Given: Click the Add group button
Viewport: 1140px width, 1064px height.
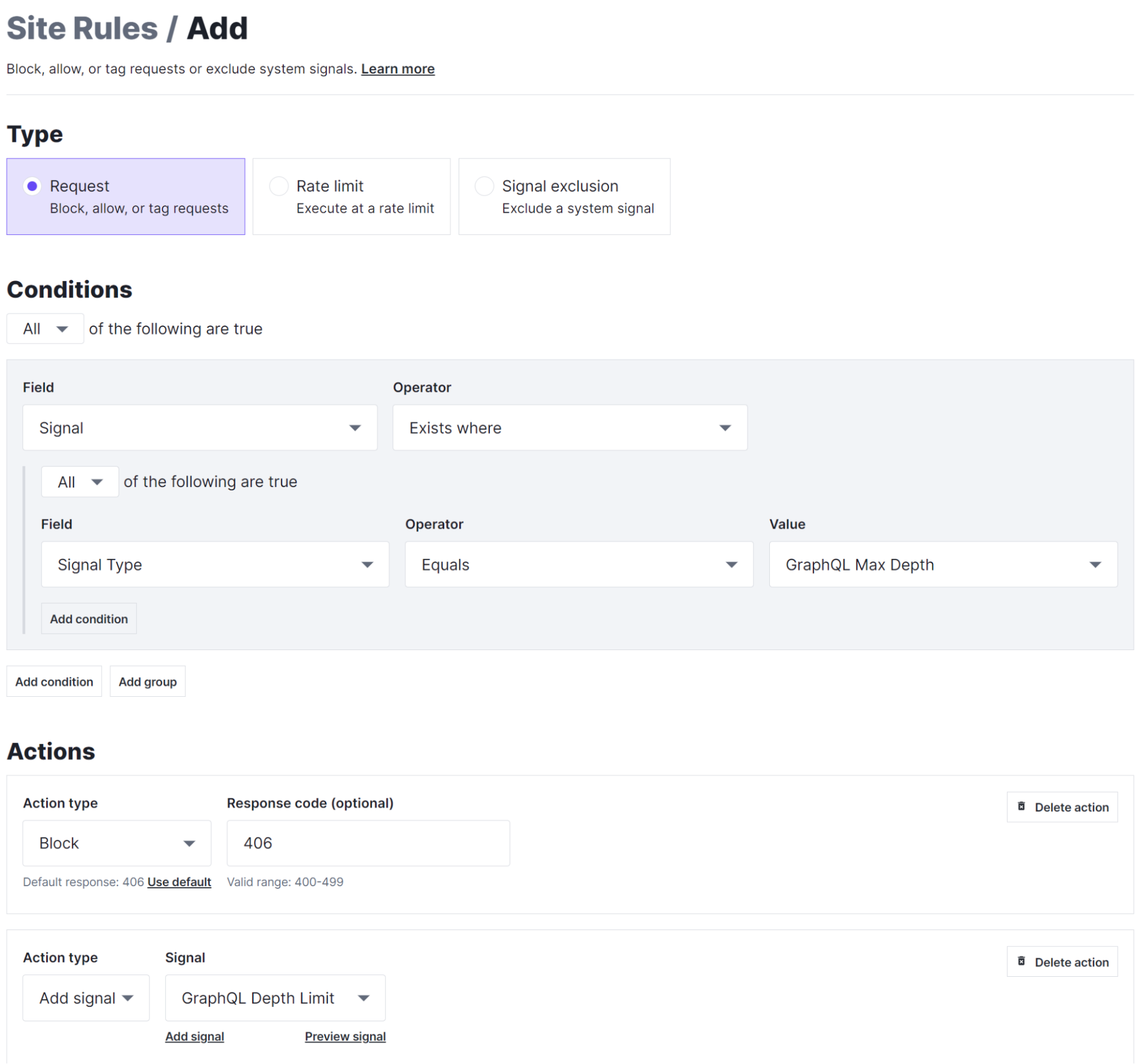Looking at the screenshot, I should point(148,681).
